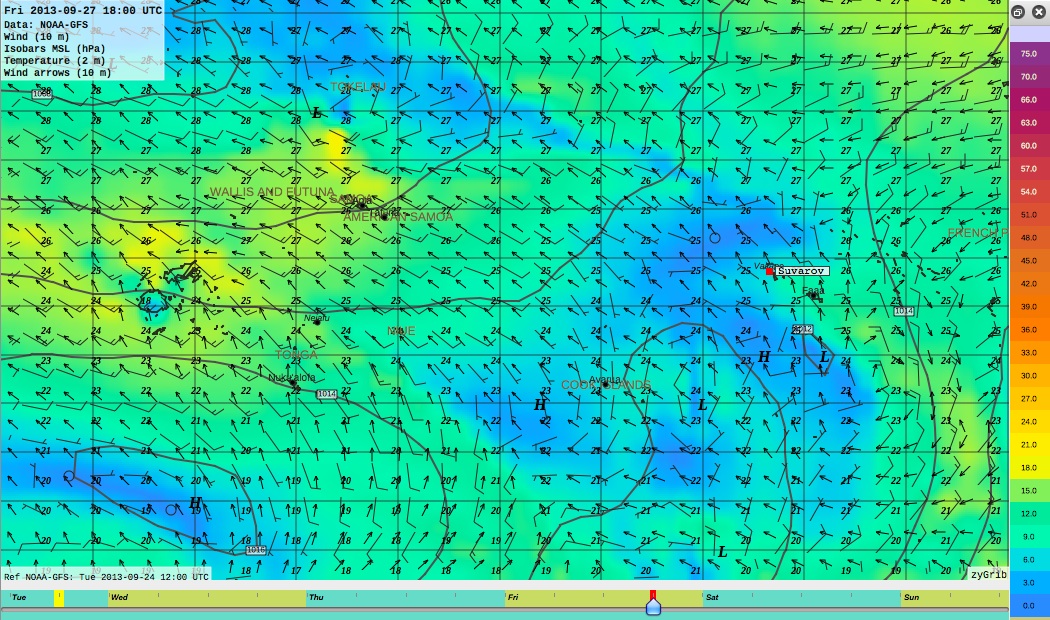Click the WALLIS AND FUTUNA map label
1050x620 pixels.
point(272,192)
